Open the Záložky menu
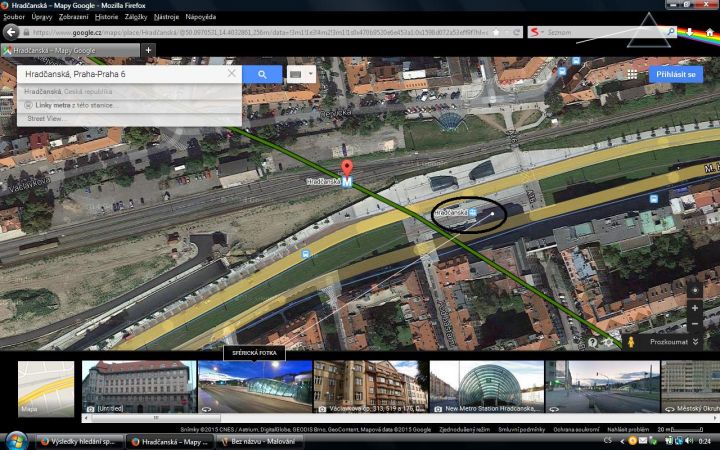 [x=136, y=17]
